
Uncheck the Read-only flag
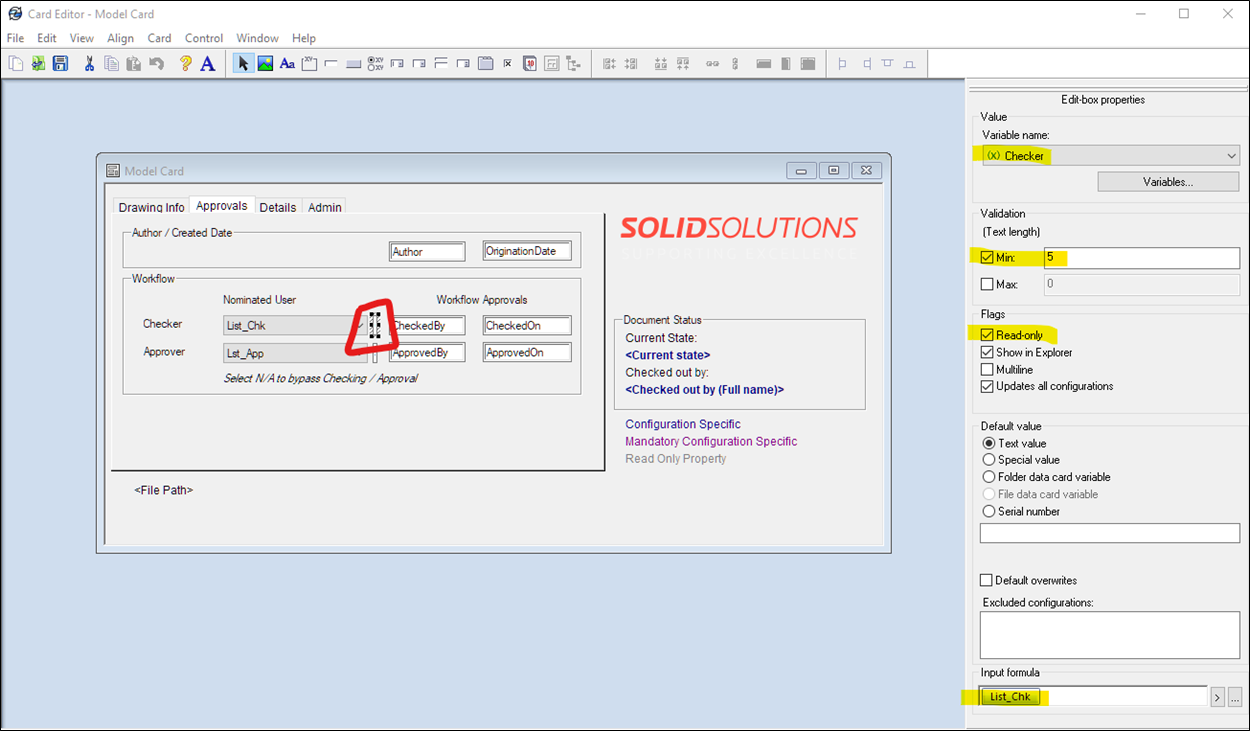pos(988,335)
